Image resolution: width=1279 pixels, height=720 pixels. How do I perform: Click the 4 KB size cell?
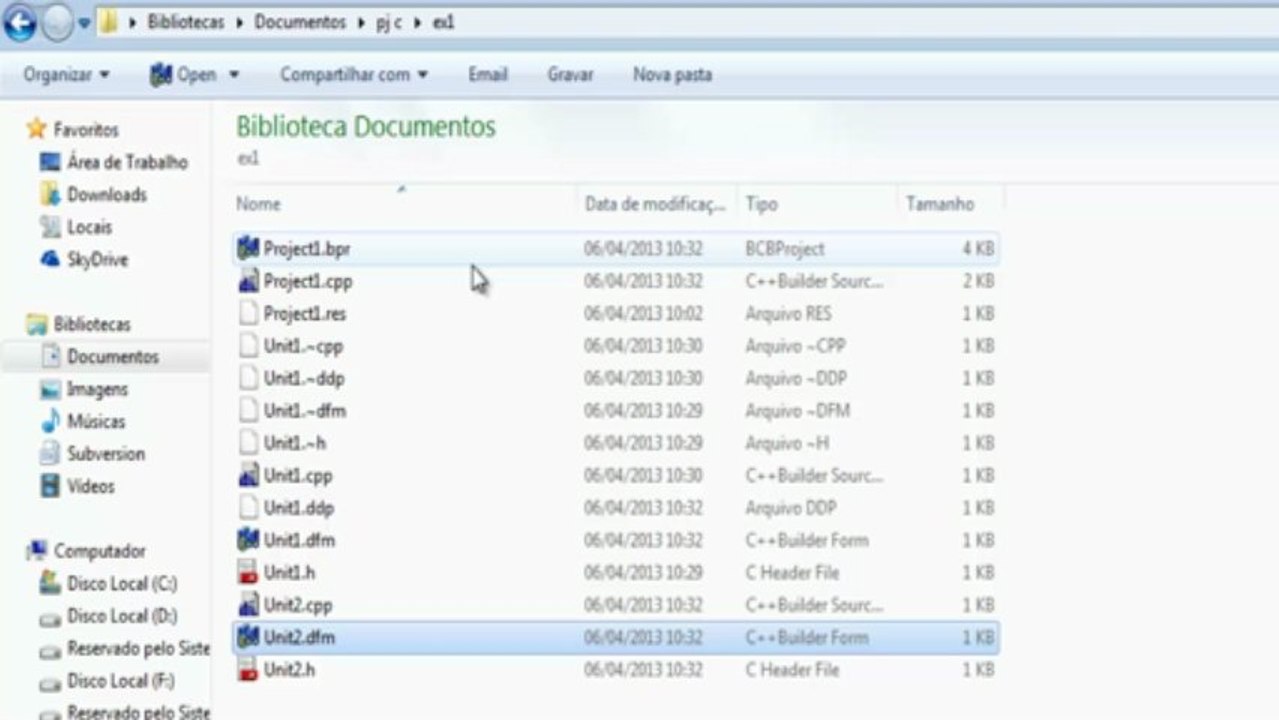pyautogui.click(x=978, y=248)
